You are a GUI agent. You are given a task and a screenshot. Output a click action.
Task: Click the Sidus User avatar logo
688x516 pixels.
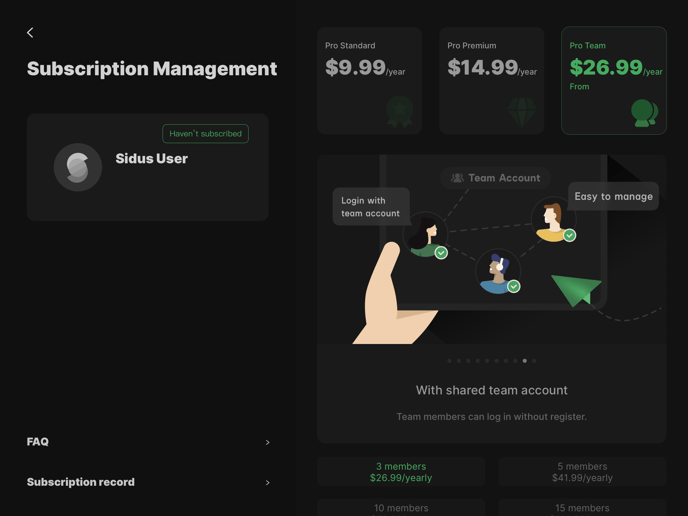point(78,167)
